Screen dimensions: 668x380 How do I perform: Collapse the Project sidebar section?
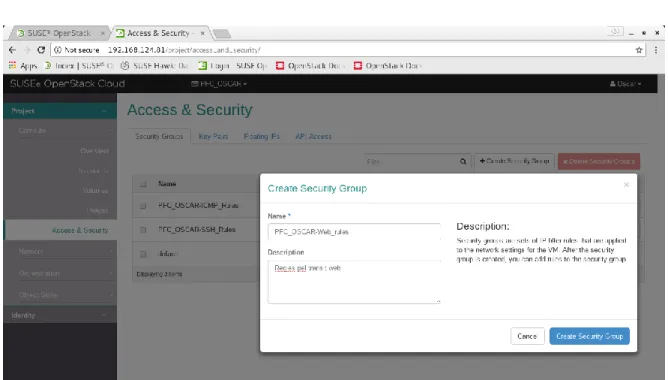coord(60,111)
